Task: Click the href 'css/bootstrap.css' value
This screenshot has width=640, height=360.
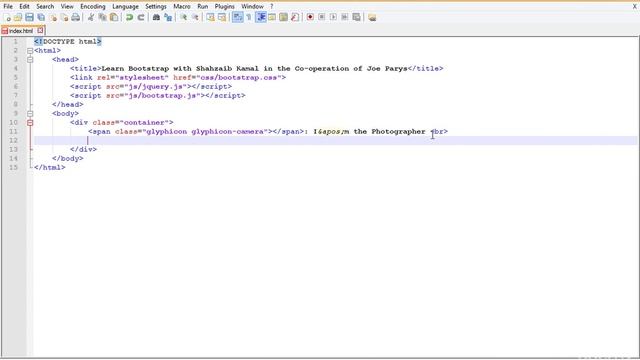Action: 238,78
